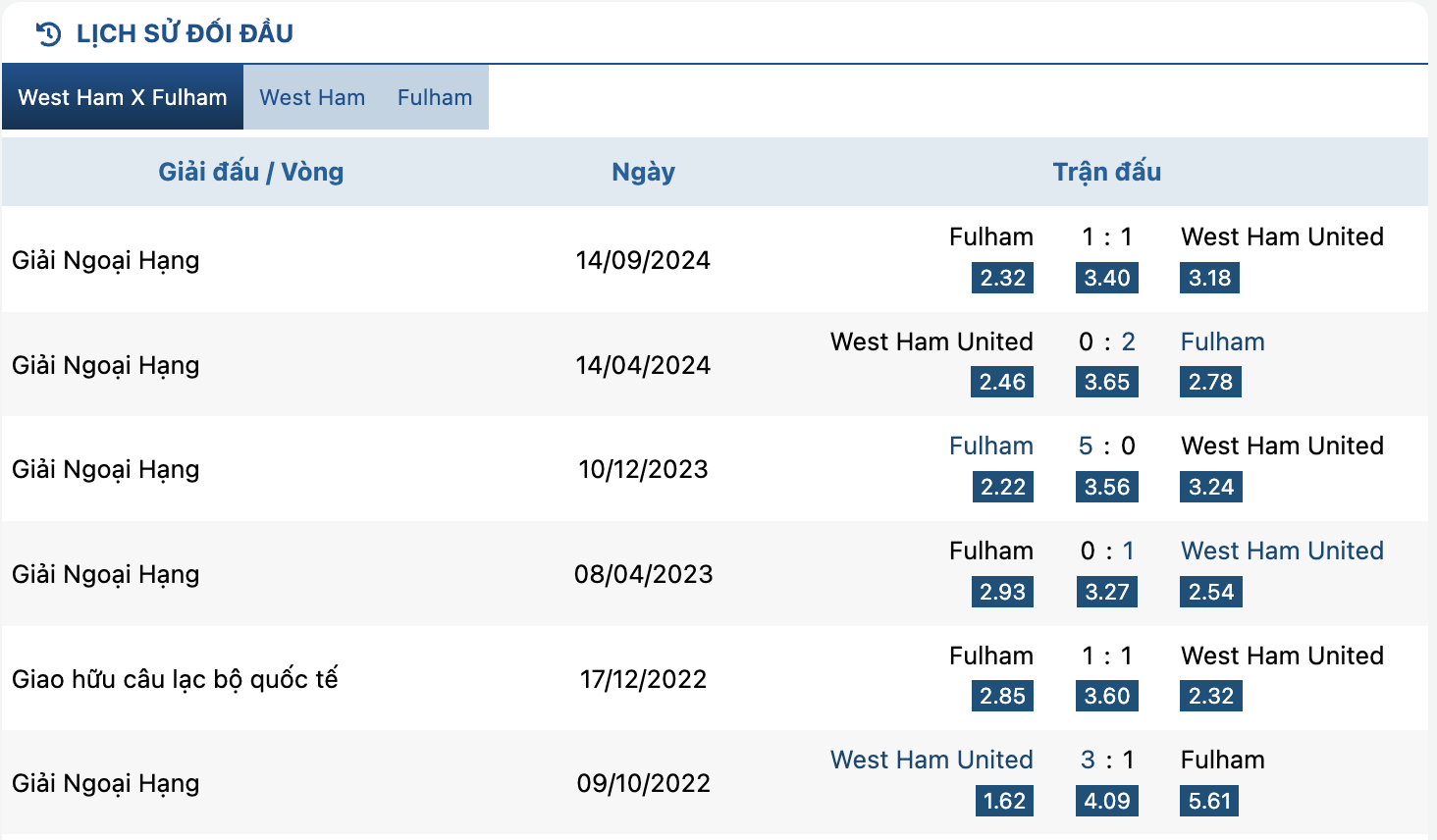Click odds 3.27 badge
This screenshot has height=840, width=1437.
(x=1107, y=592)
